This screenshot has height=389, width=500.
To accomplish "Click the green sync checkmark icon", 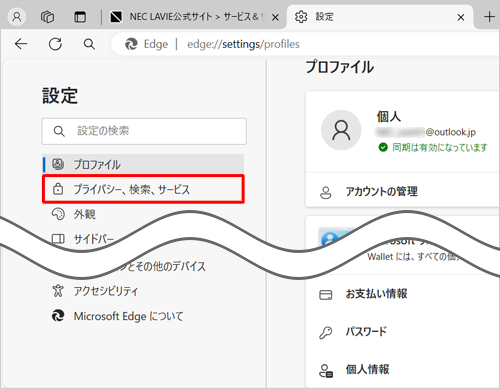I will (x=383, y=147).
